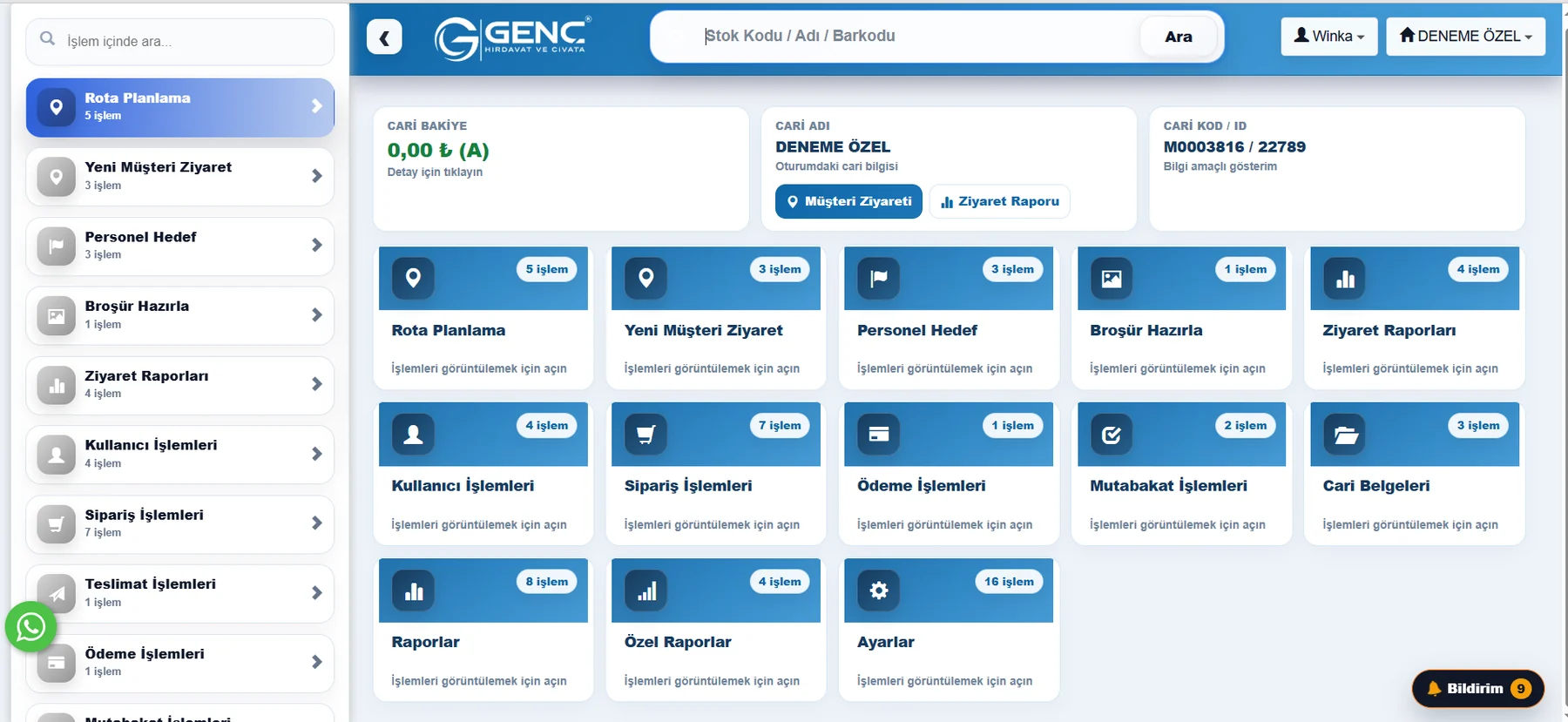Open the Cari Belgeleri card title
1568x722 pixels.
[x=1376, y=486]
